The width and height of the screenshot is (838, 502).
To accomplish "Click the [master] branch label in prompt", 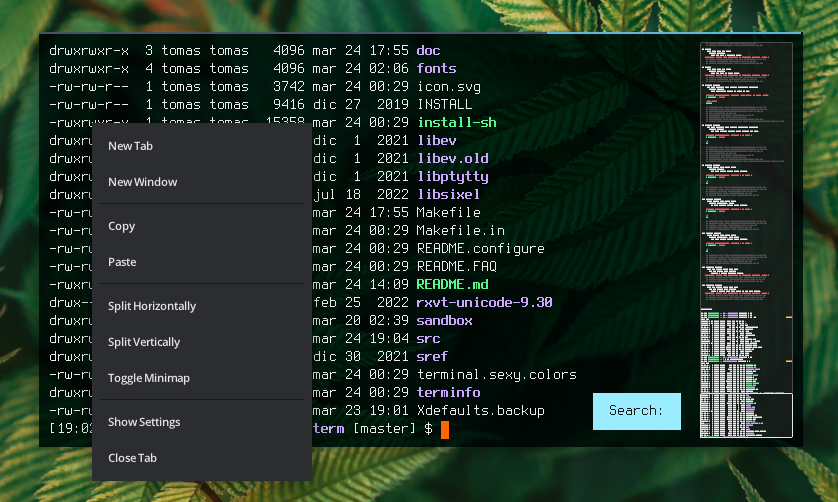I will pyautogui.click(x=384, y=429).
